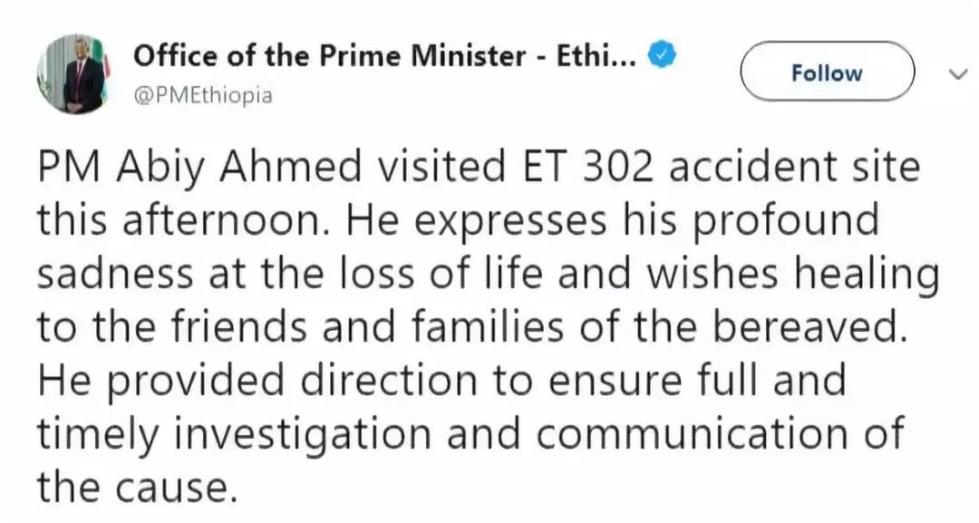The image size is (979, 523).
Task: Click the word 'timely' in the tweet
Action: 98,435
